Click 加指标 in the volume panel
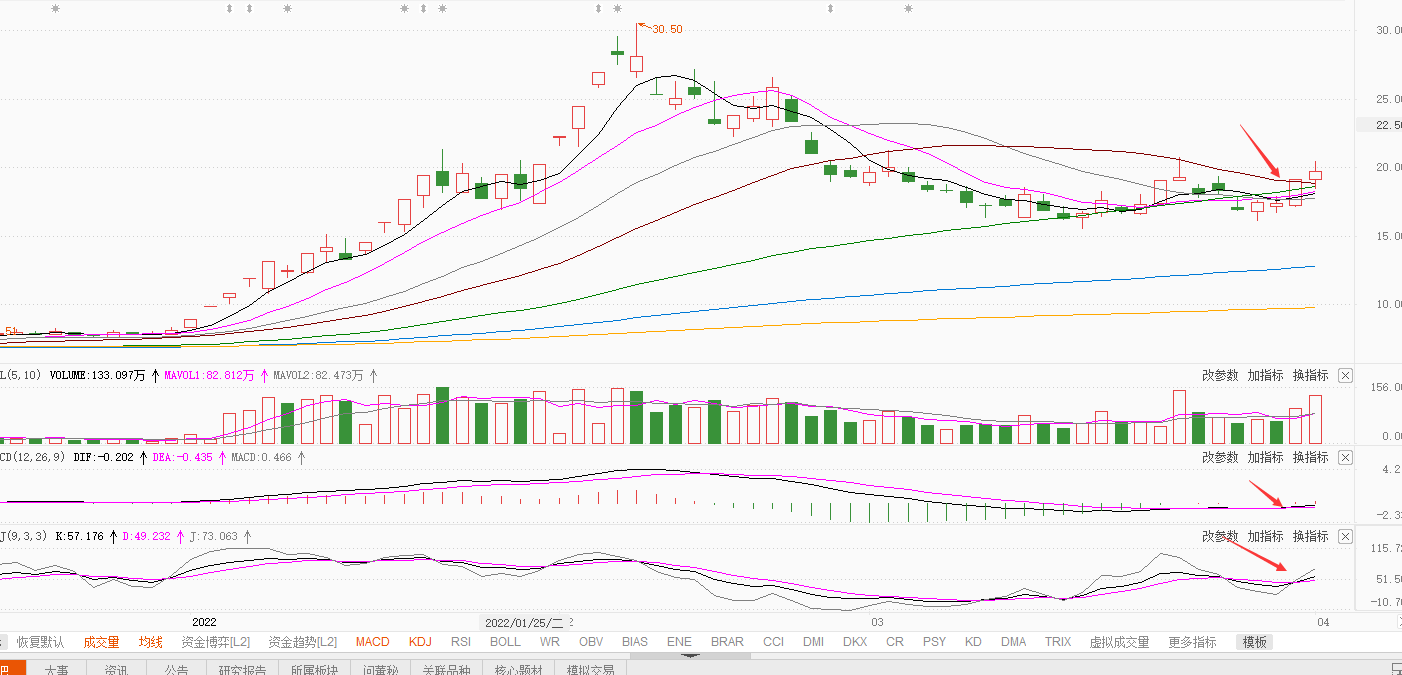This screenshot has height=675, width=1402. (x=1265, y=376)
